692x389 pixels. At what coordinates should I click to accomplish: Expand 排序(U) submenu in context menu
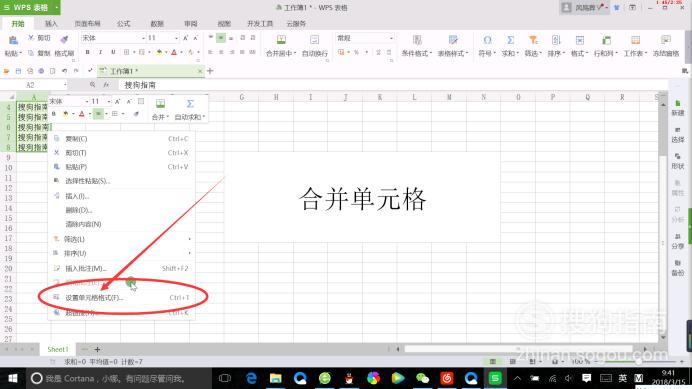tap(121, 253)
